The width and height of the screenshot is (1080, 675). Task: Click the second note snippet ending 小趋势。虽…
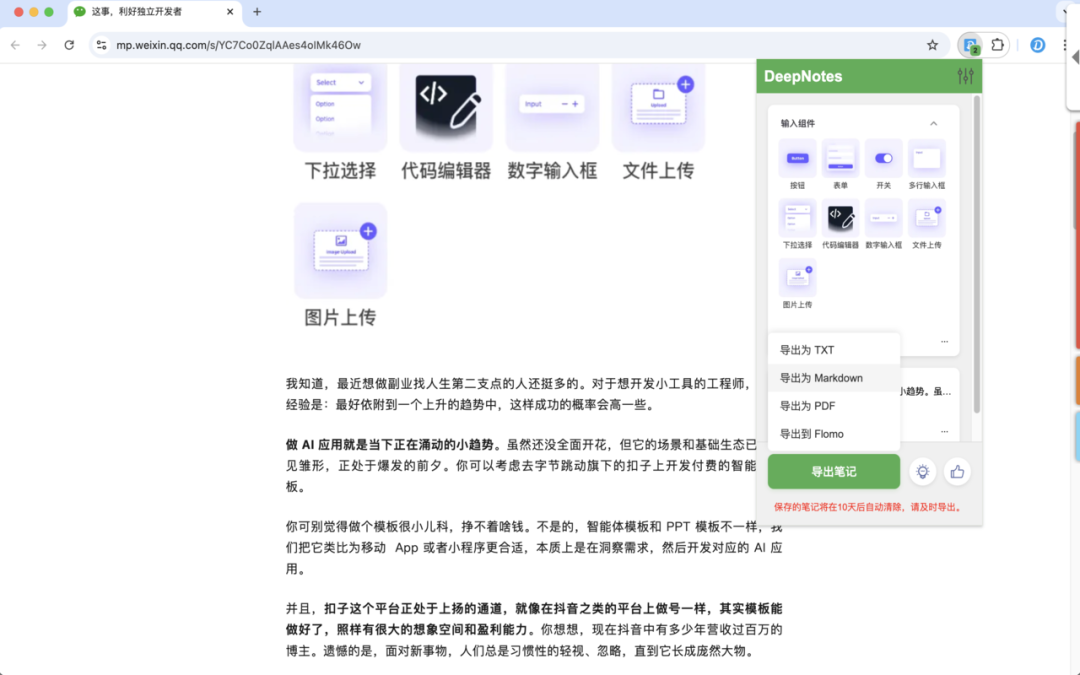pos(926,391)
